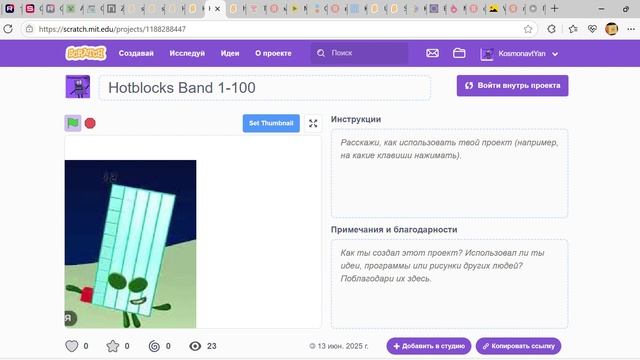
Task: Click the project author avatar thumbnail
Action: click(x=78, y=87)
